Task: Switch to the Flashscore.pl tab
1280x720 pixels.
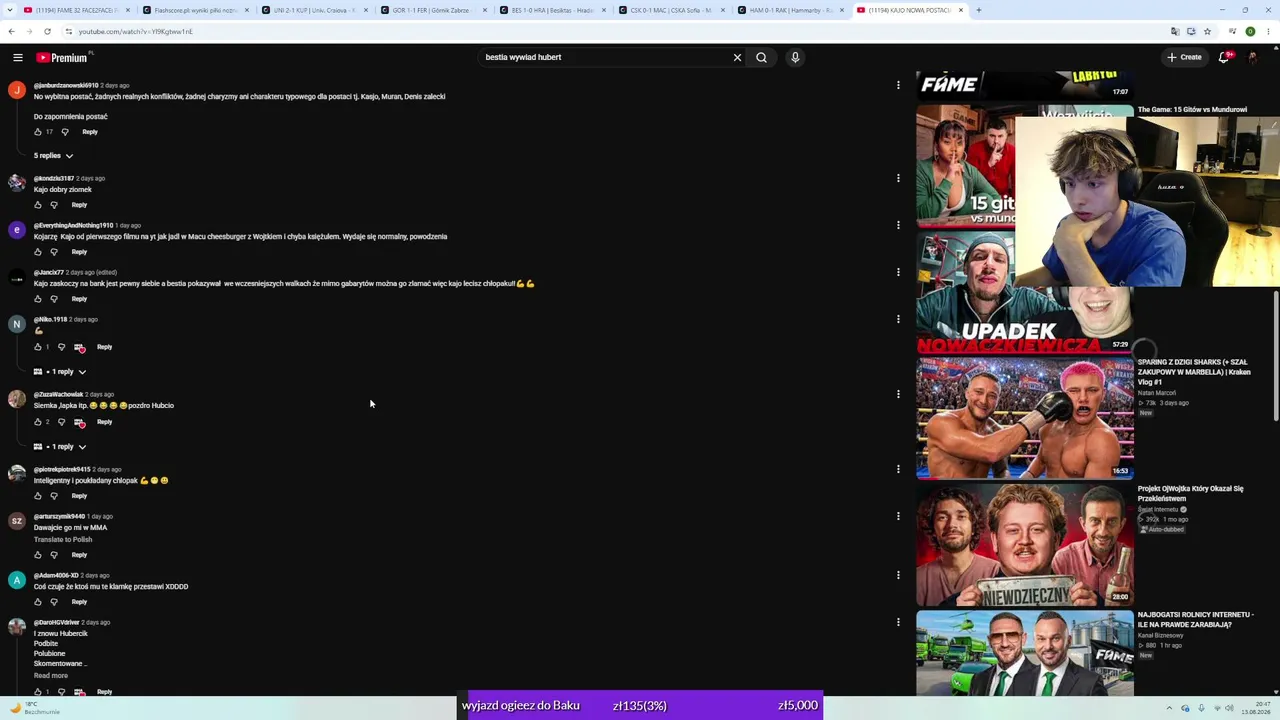Action: click(195, 10)
